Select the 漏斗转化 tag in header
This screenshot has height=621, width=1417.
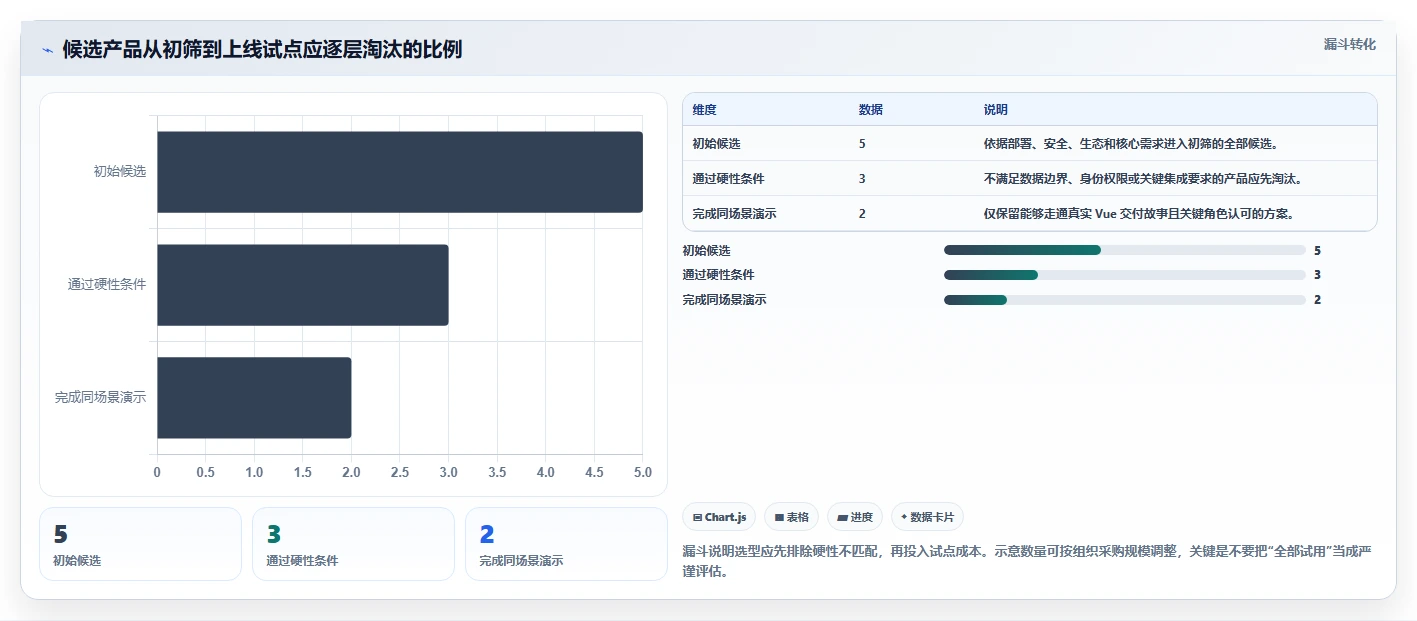click(1349, 44)
